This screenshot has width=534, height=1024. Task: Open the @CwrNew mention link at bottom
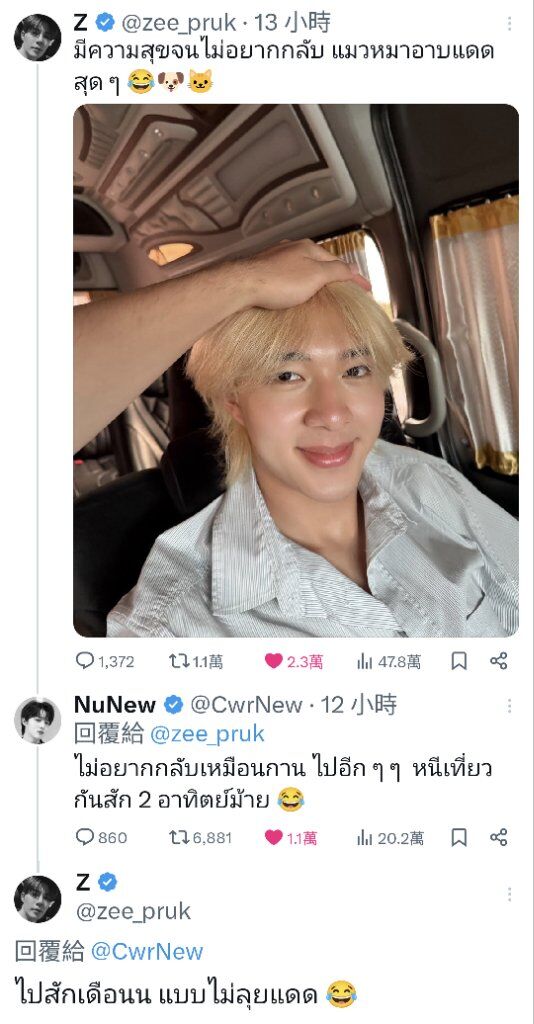point(147,952)
